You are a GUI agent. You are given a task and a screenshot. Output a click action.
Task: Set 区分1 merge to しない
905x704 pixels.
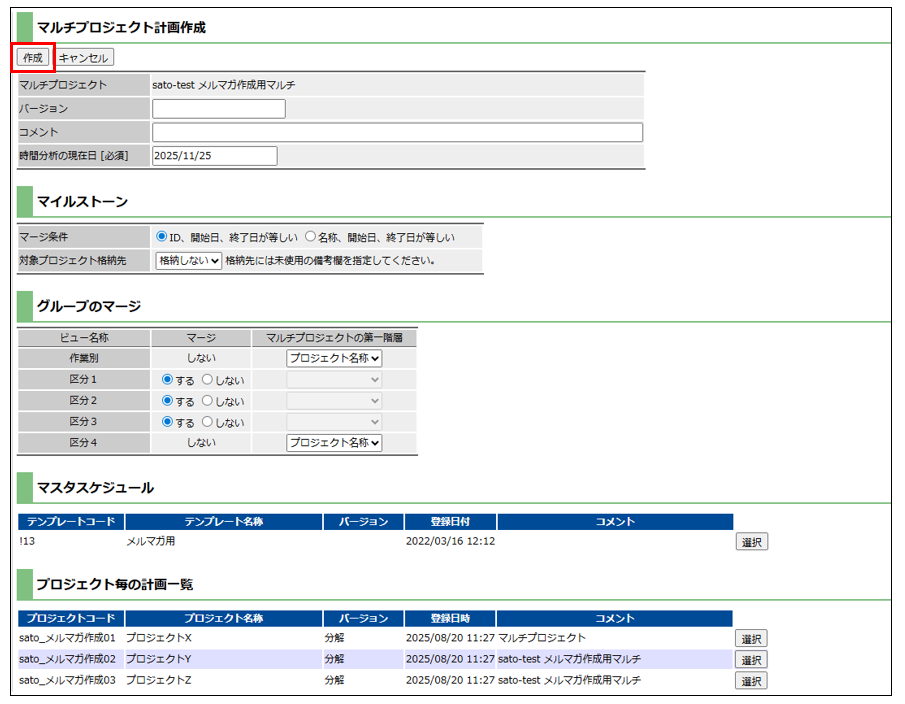208,380
